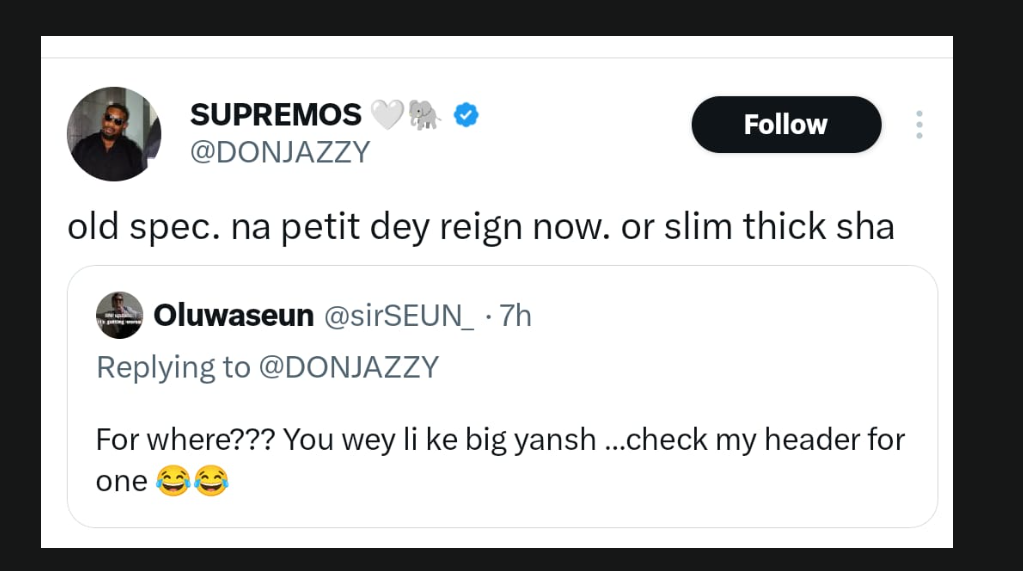Click the first laughing emoji in quoted tweet

[x=173, y=483]
